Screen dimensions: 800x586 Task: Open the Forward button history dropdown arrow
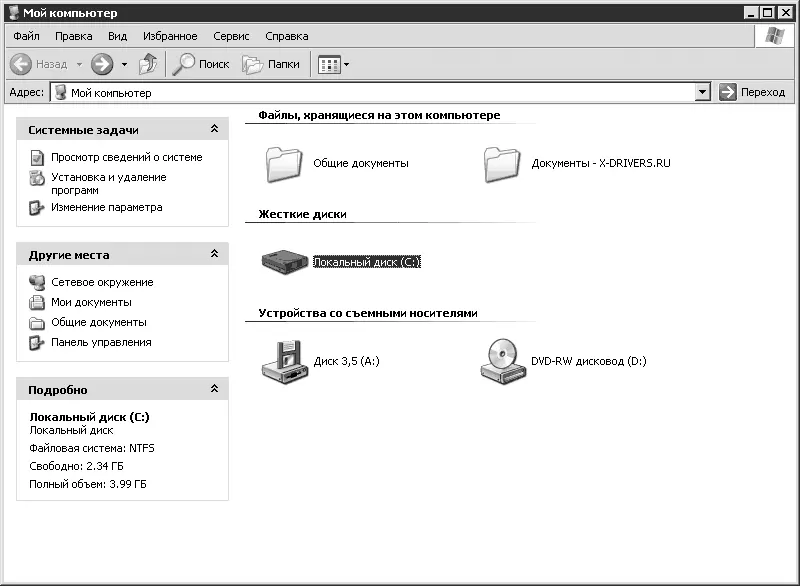point(124,64)
